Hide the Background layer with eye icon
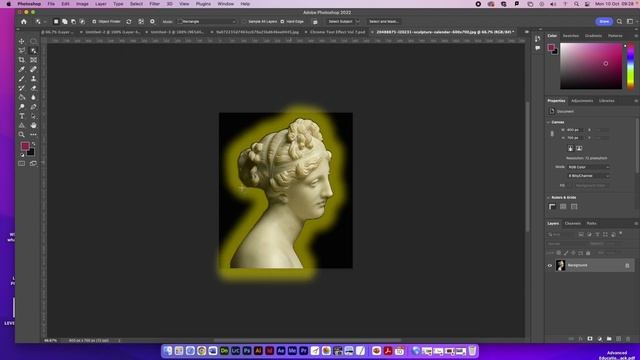 pyautogui.click(x=550, y=266)
